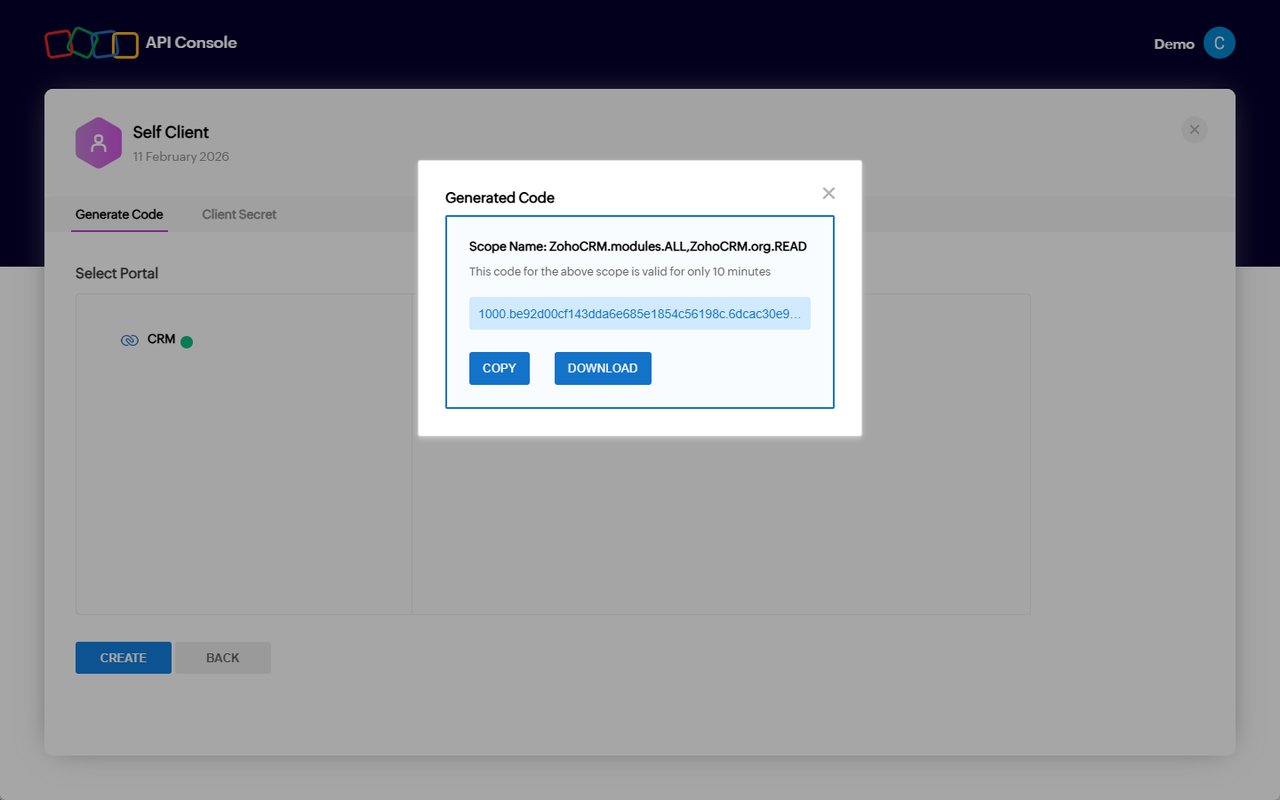Click the generated code text field

[639, 313]
